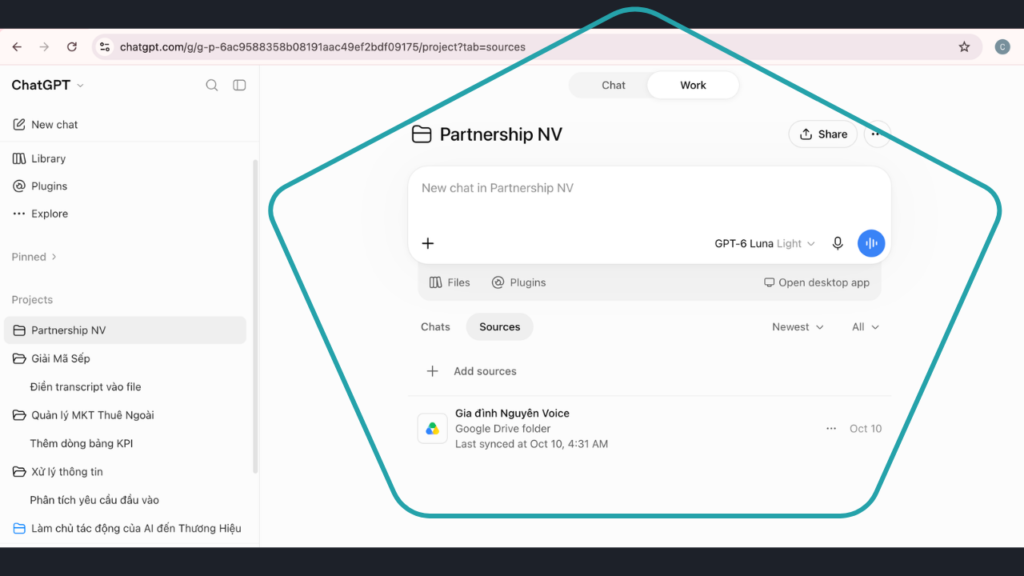Open the Xử lý thông tin project

point(125,472)
